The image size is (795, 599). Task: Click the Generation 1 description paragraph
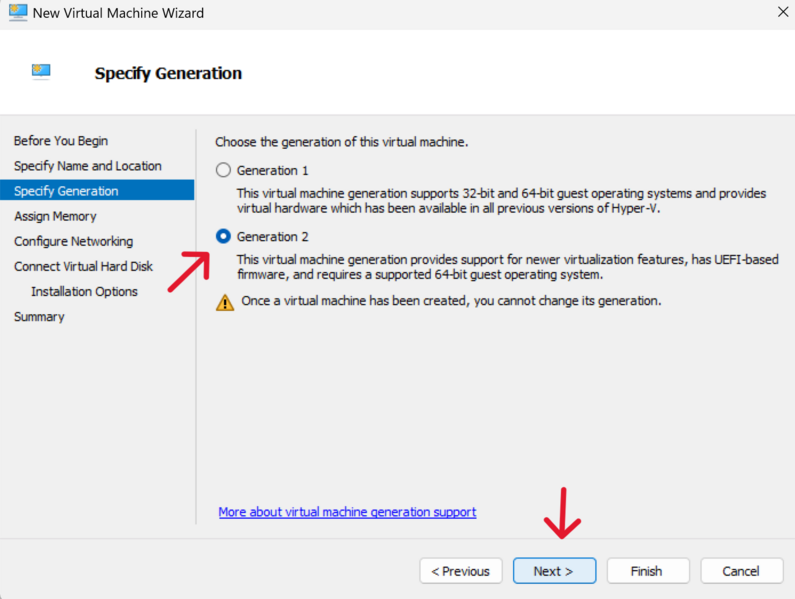point(501,200)
